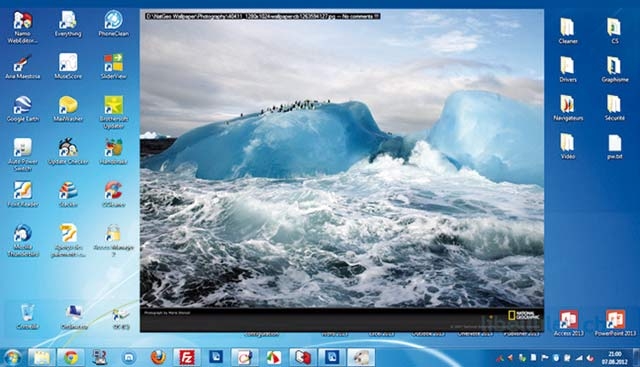Open the Google Earth shortcut
The image size is (640, 367).
(22, 109)
